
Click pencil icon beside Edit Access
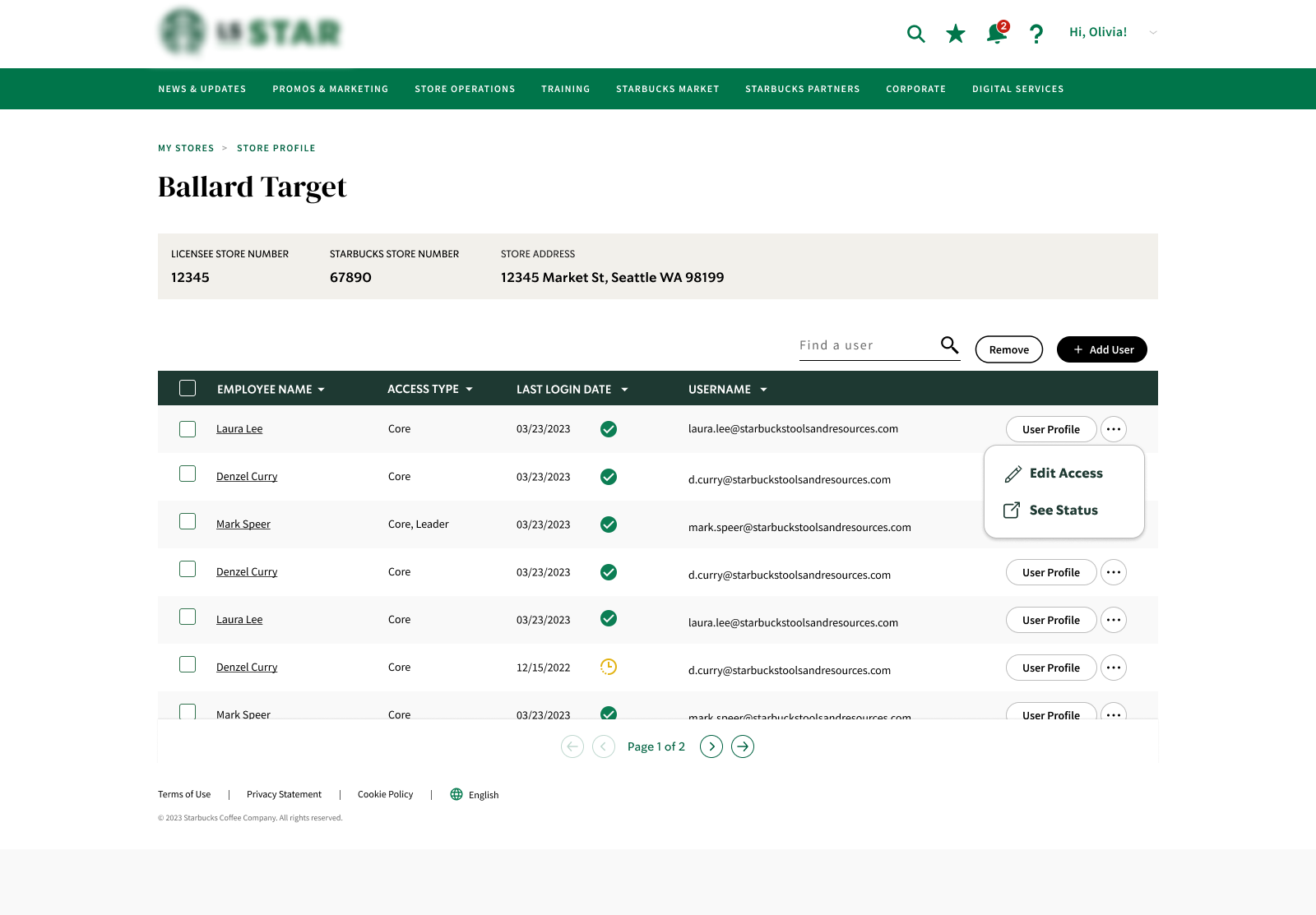[x=1012, y=474]
